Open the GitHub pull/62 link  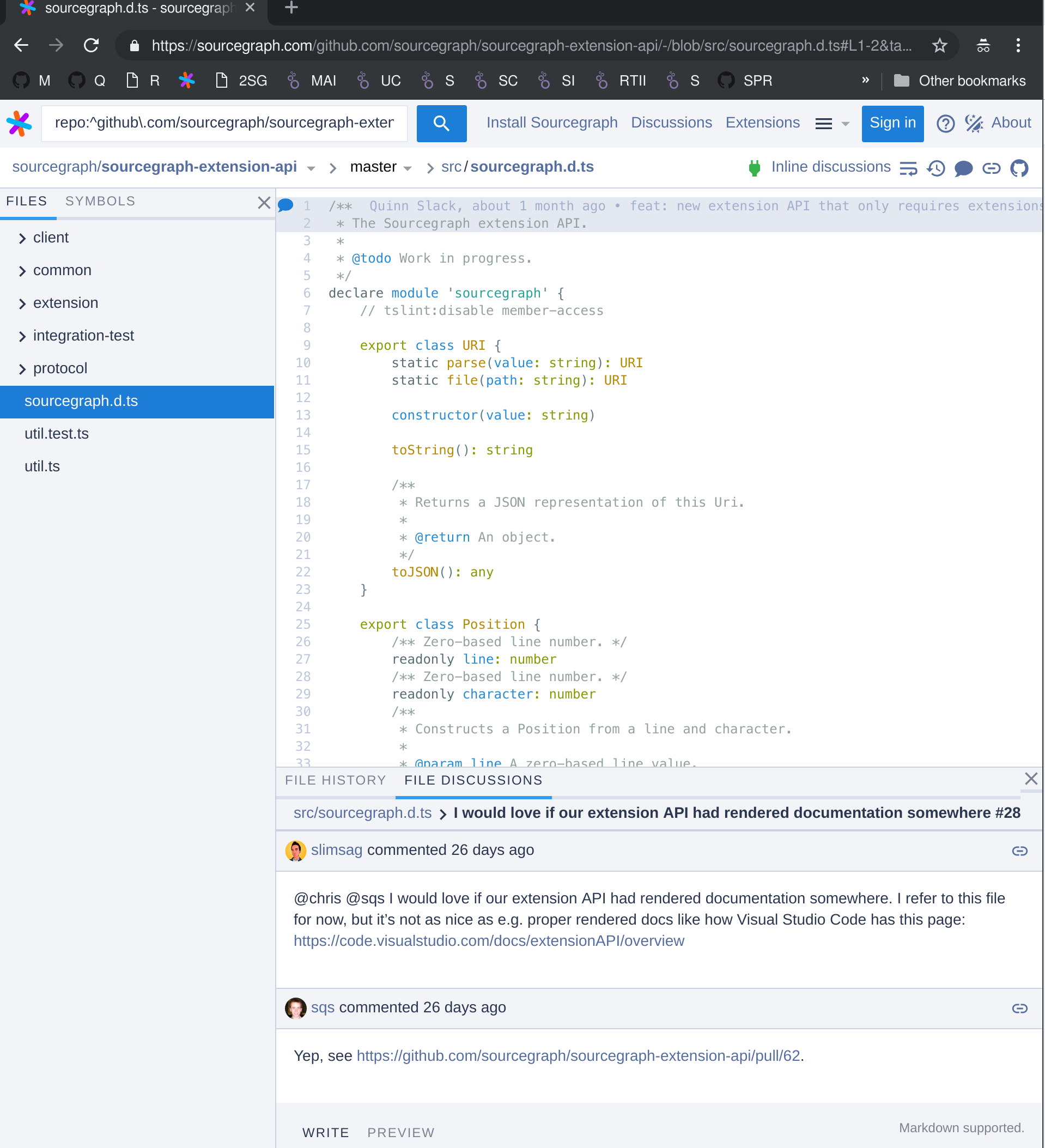(x=578, y=1056)
